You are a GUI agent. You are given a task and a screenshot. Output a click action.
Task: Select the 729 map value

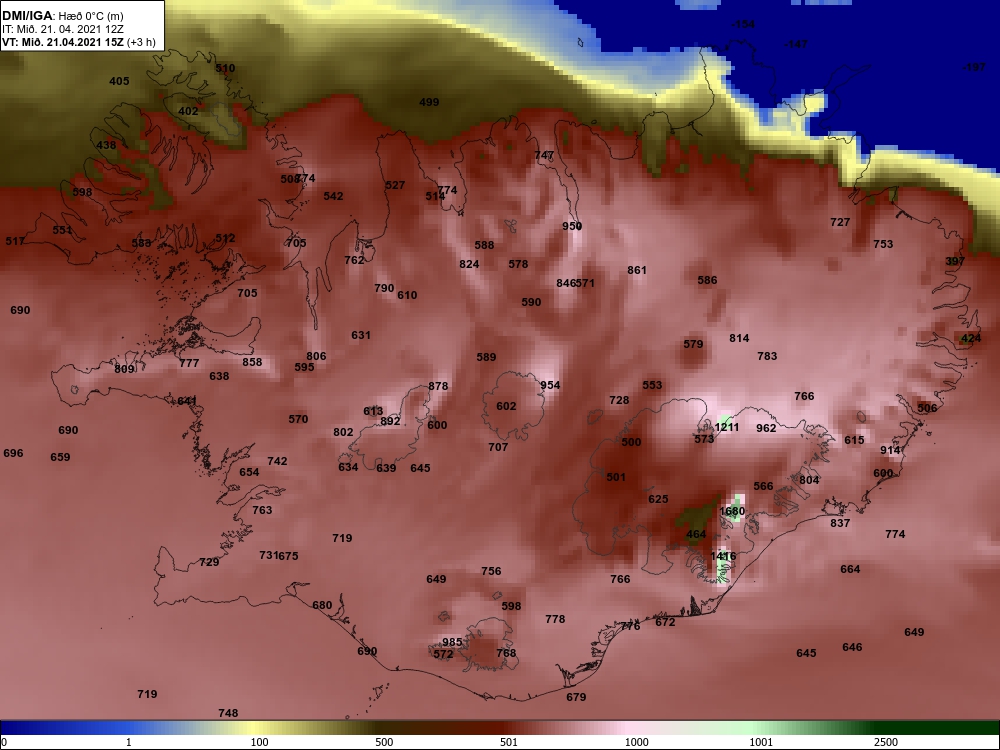tap(209, 562)
